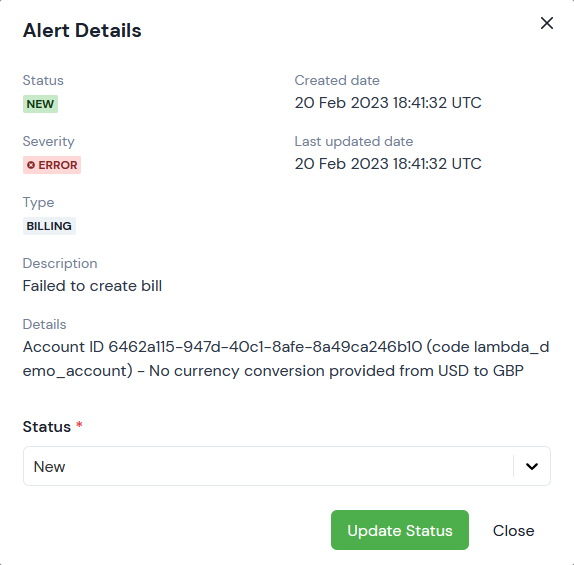Select the Failed to create bill description

[x=92, y=286]
